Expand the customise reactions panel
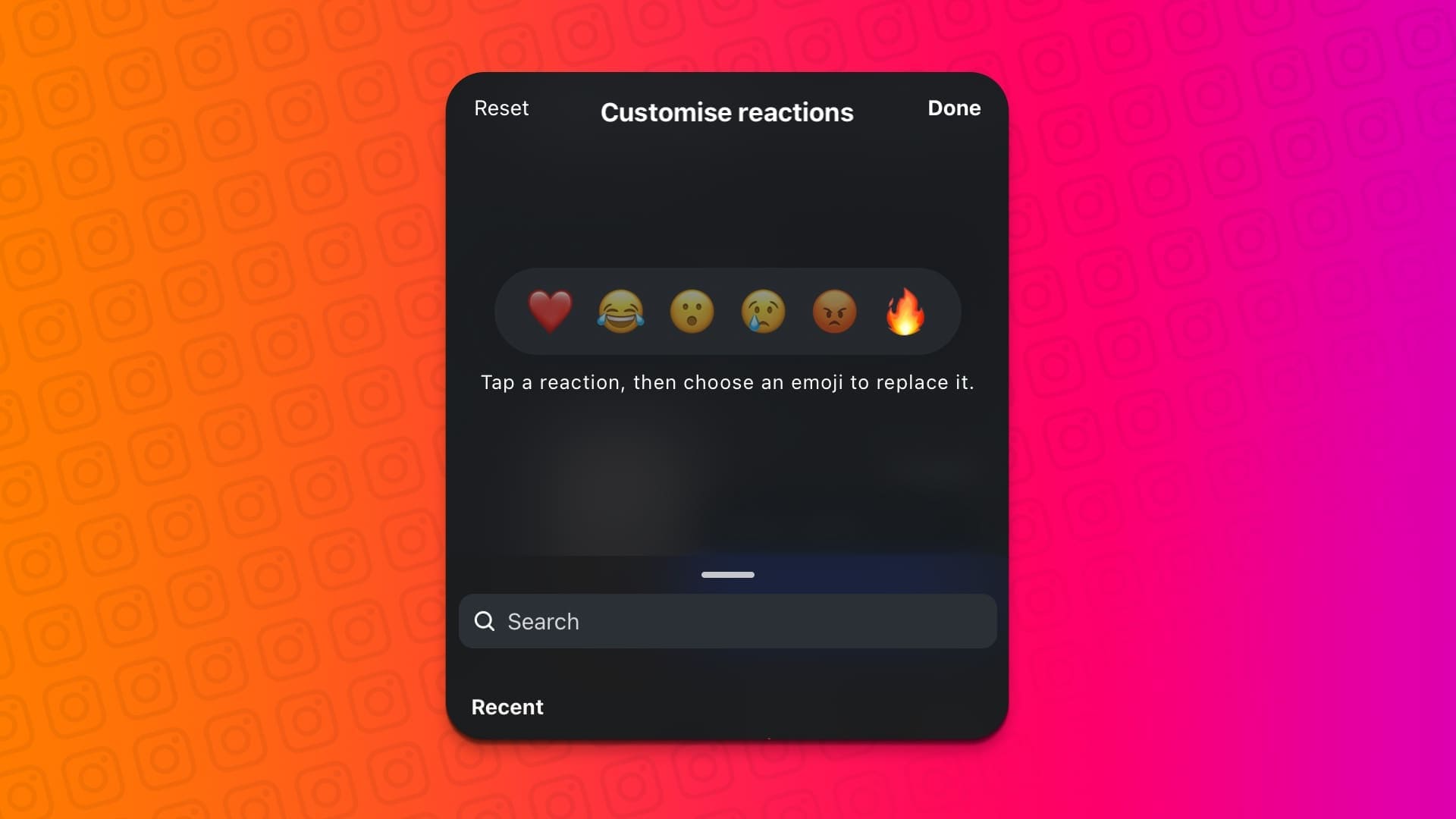Viewport: 1456px width, 819px height. click(x=727, y=573)
